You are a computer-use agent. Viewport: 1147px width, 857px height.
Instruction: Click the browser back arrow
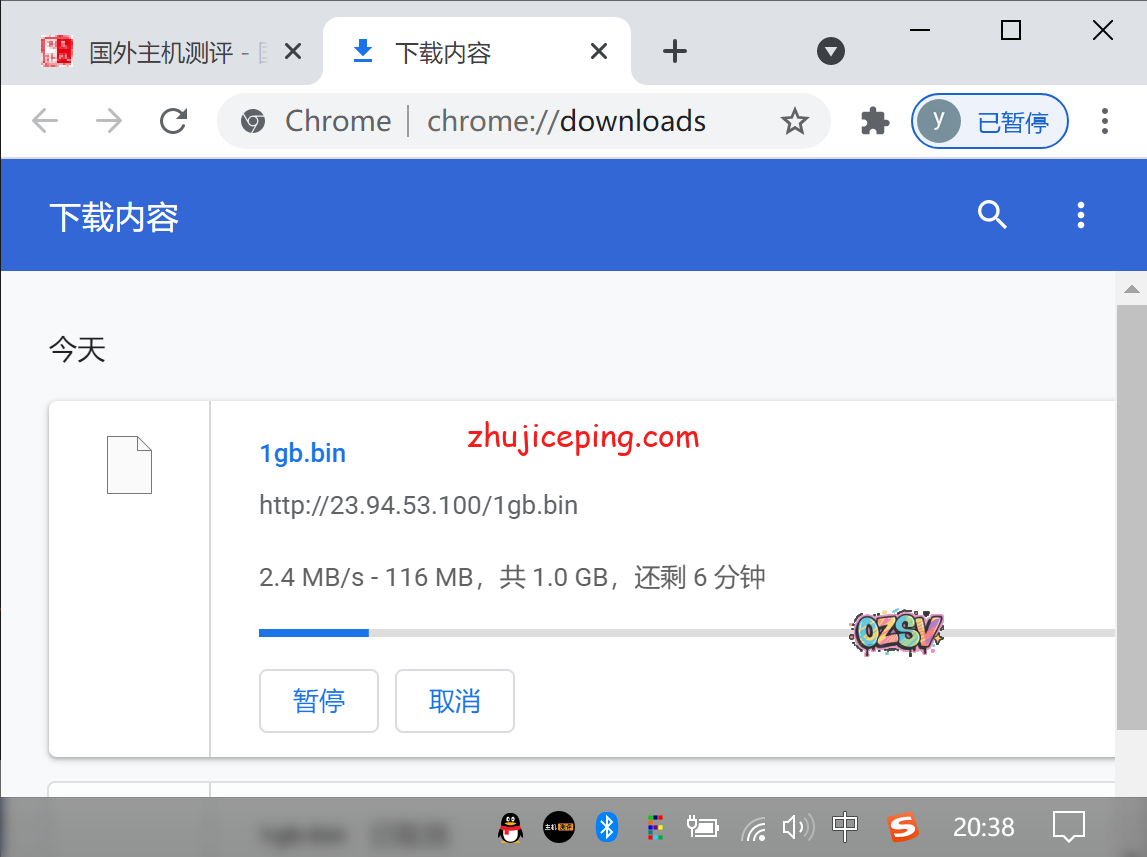click(x=45, y=121)
